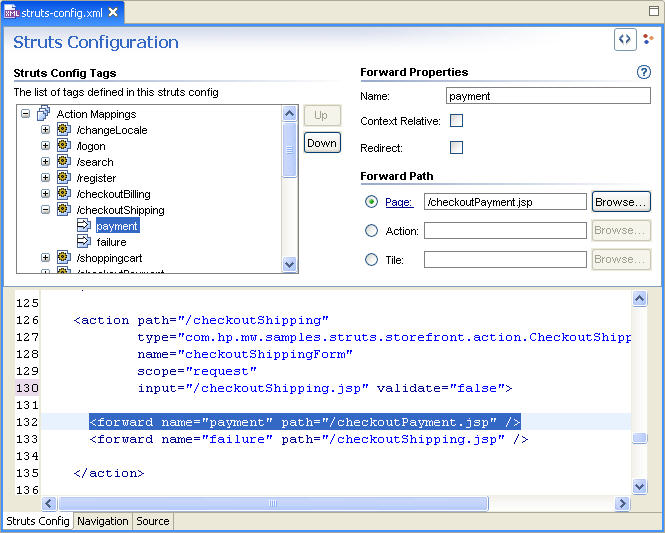Collapse the /checkoutShipping action node
665x533 pixels.
[45, 209]
